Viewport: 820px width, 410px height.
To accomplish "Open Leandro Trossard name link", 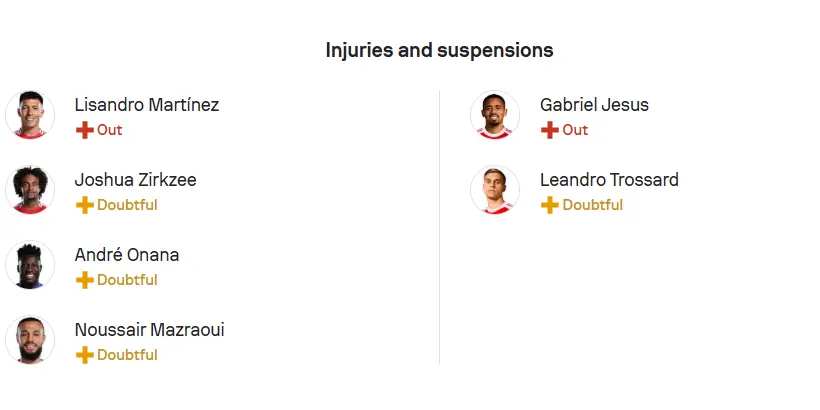I will point(609,180).
